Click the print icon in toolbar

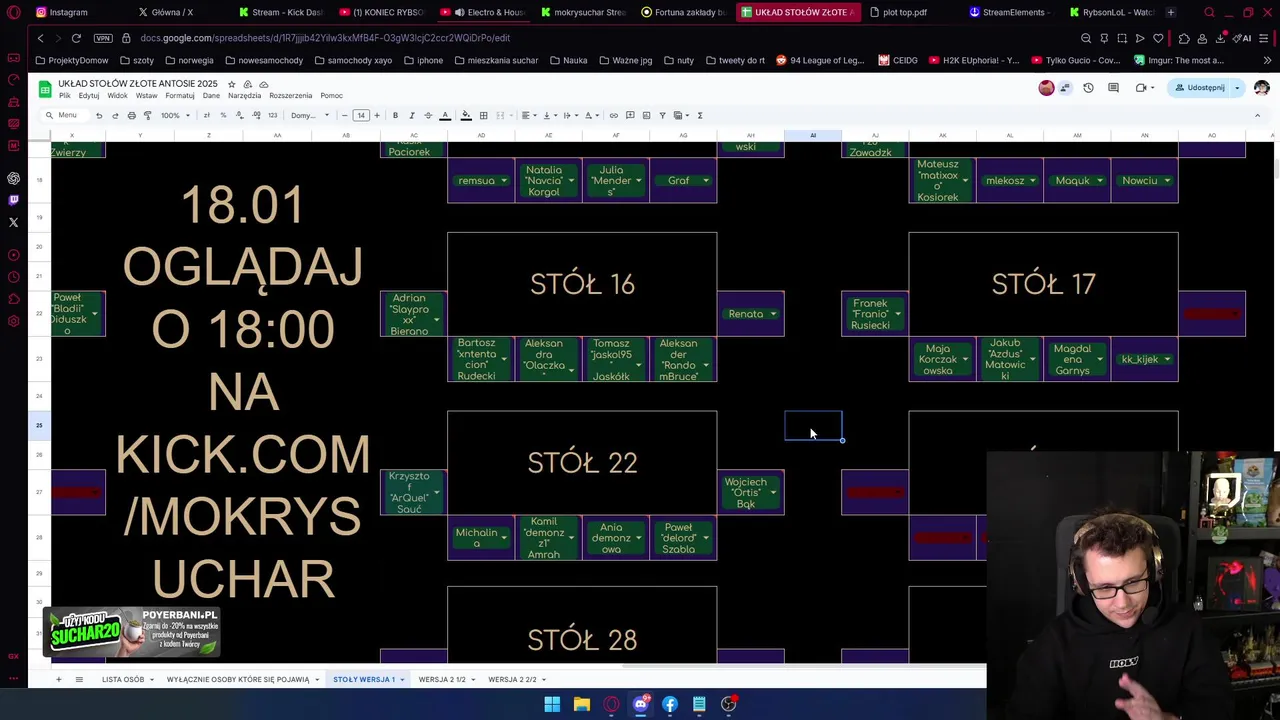pyautogui.click(x=131, y=115)
